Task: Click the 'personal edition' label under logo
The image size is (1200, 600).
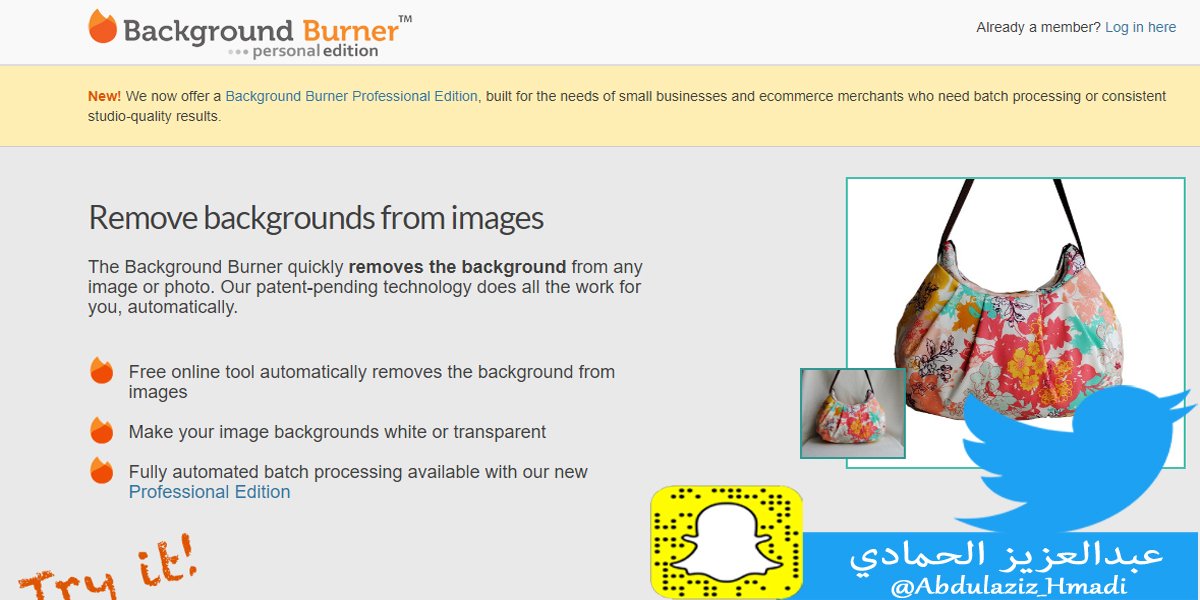Action: pos(314,51)
